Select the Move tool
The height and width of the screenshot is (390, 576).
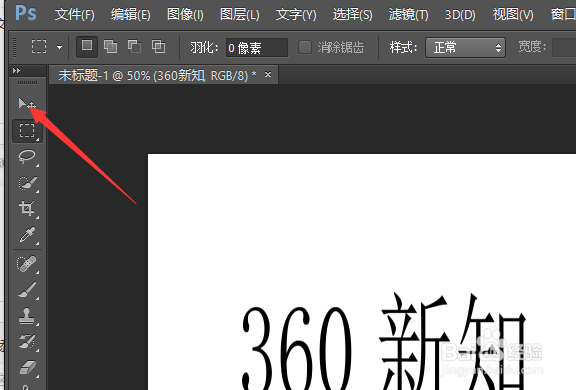[x=27, y=104]
